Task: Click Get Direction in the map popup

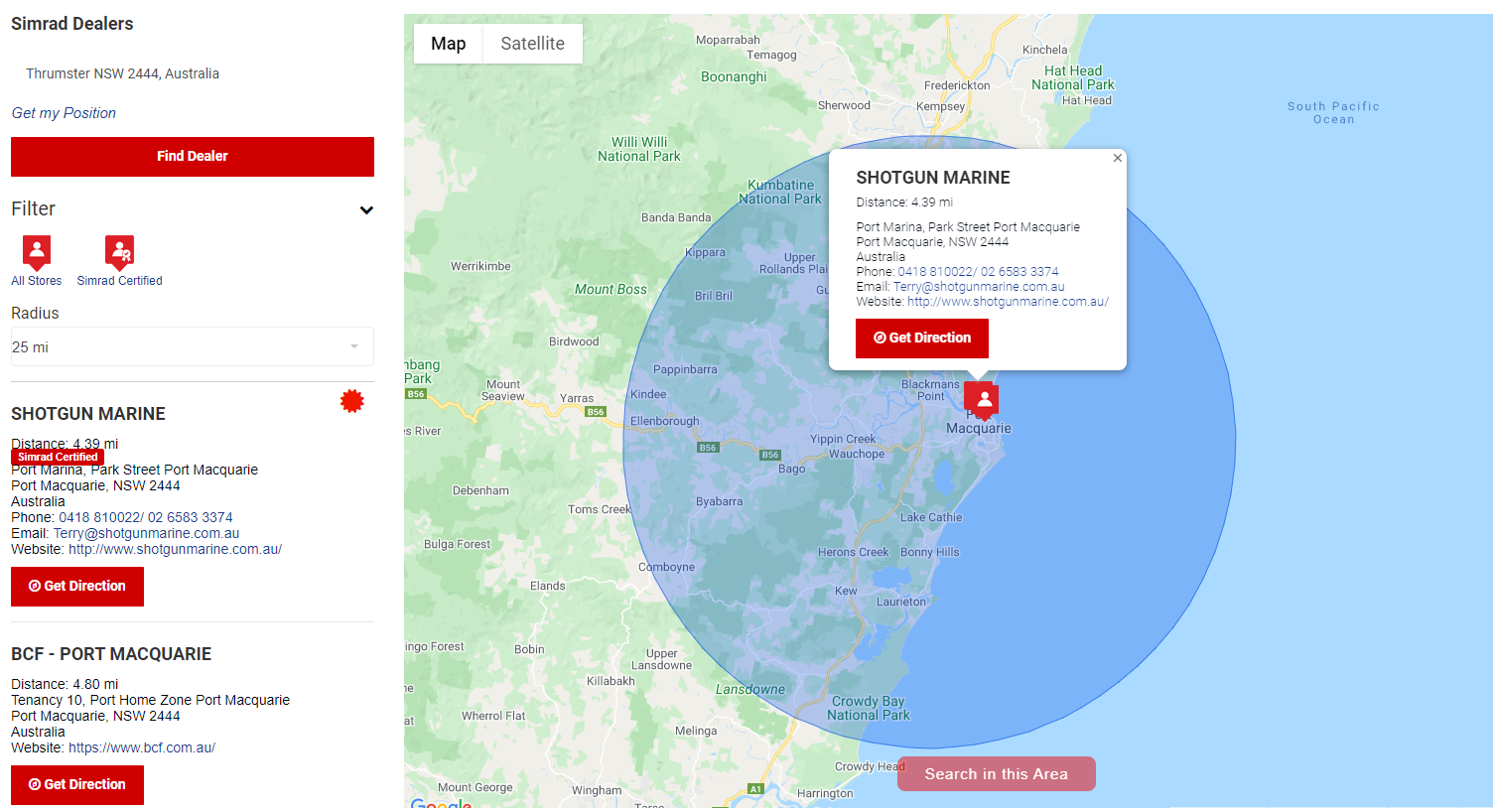Action: click(921, 338)
